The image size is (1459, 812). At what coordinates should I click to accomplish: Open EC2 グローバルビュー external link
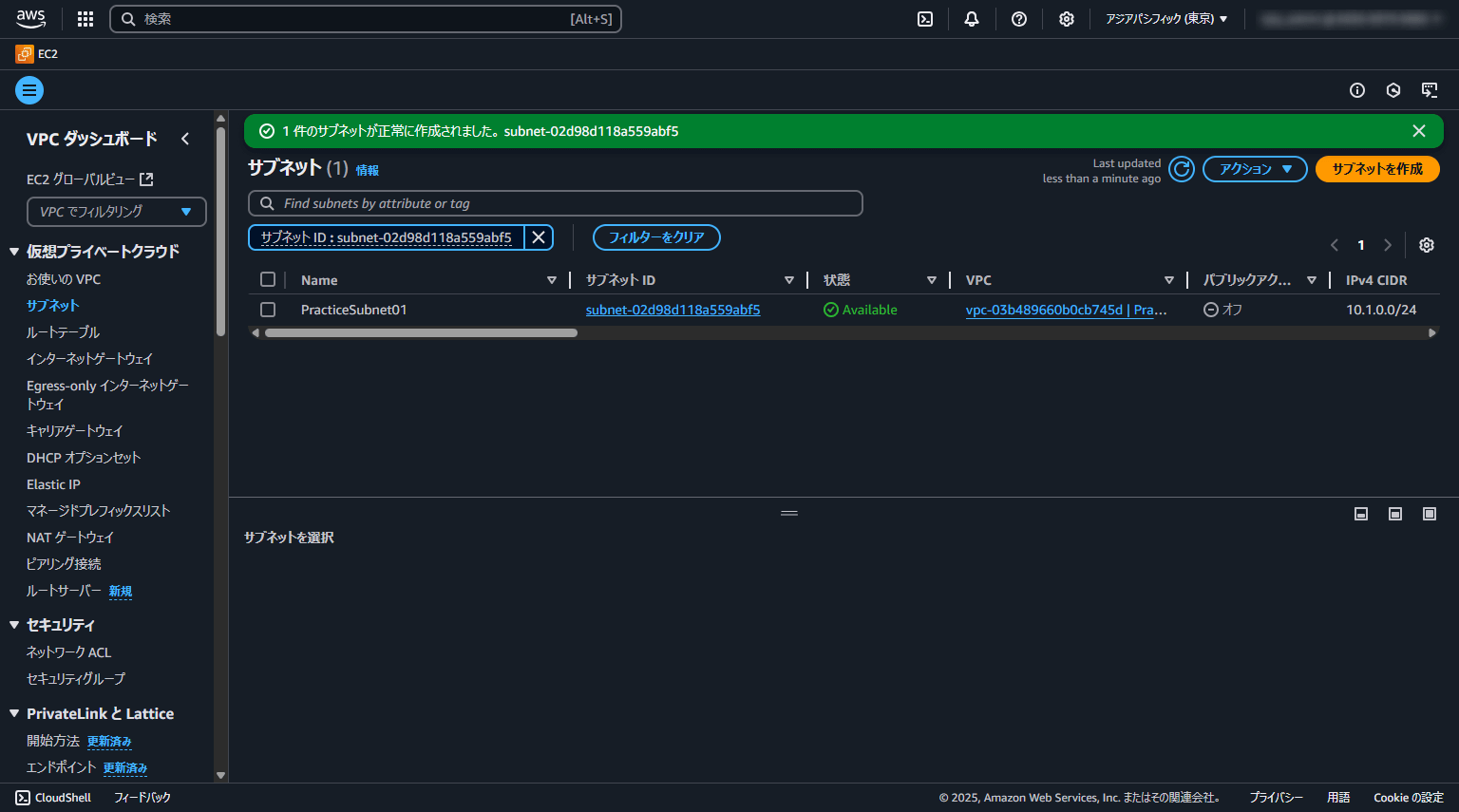[90, 179]
